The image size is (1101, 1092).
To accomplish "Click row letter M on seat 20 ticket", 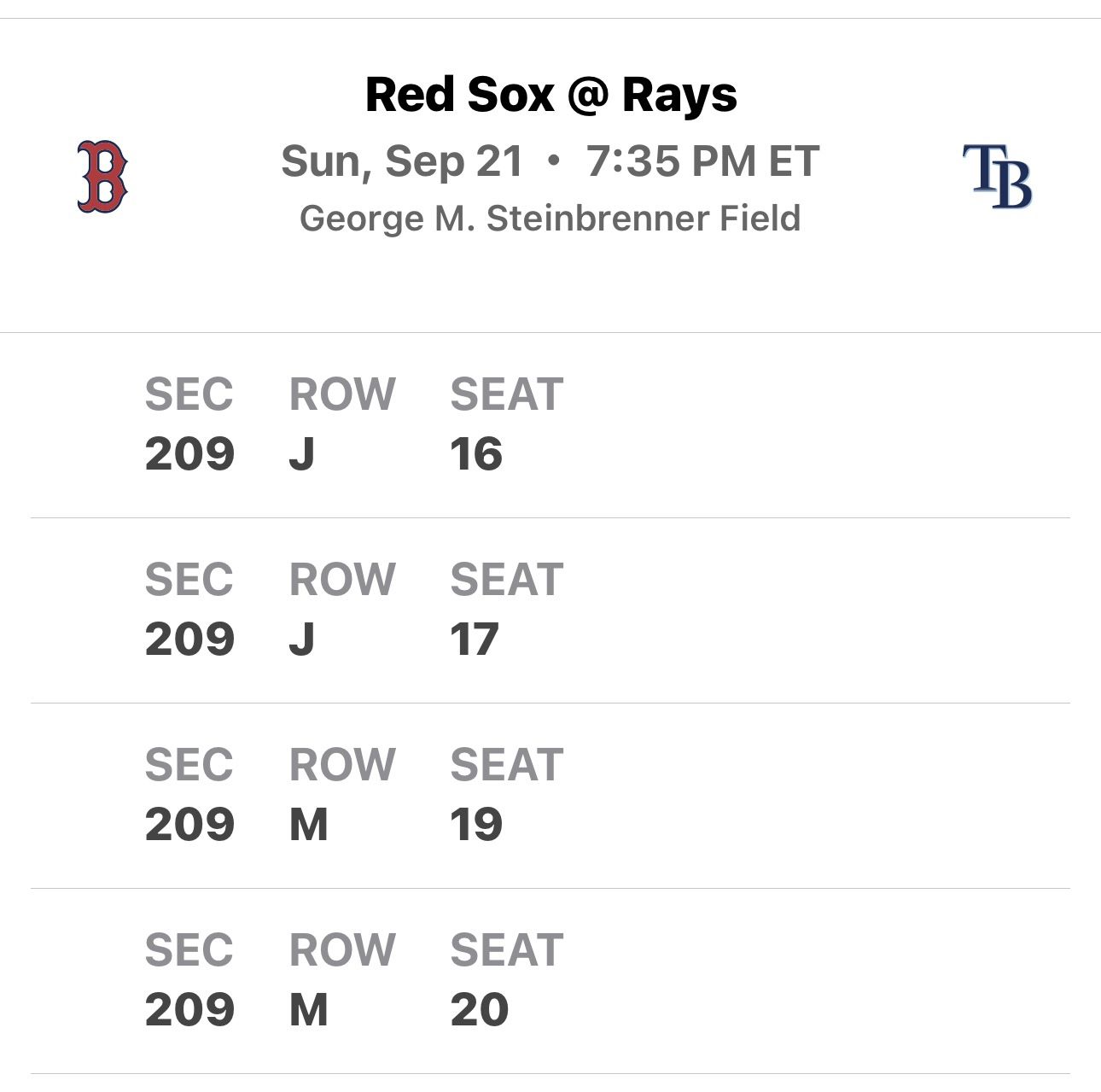I will [309, 1010].
